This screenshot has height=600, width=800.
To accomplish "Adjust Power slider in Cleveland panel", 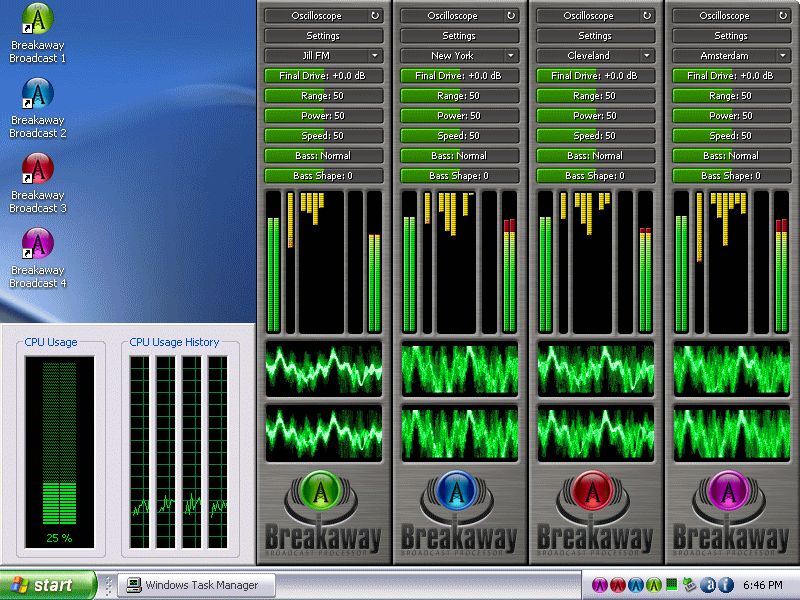I will coord(595,115).
